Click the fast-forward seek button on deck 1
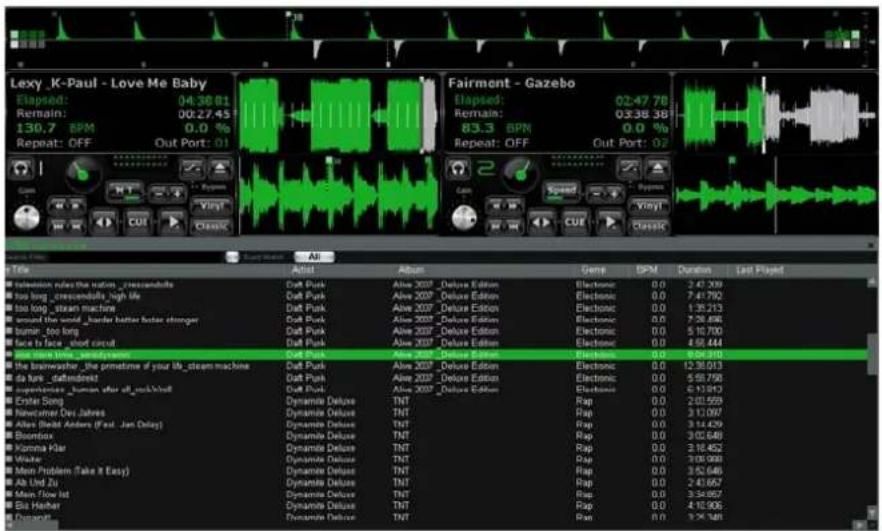The height and width of the screenshot is (531, 882). click(75, 206)
